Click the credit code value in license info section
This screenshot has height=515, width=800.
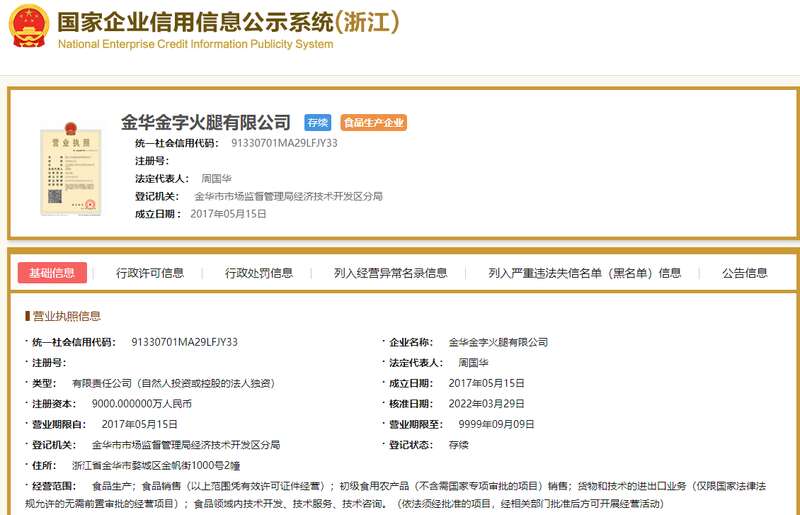(184, 342)
